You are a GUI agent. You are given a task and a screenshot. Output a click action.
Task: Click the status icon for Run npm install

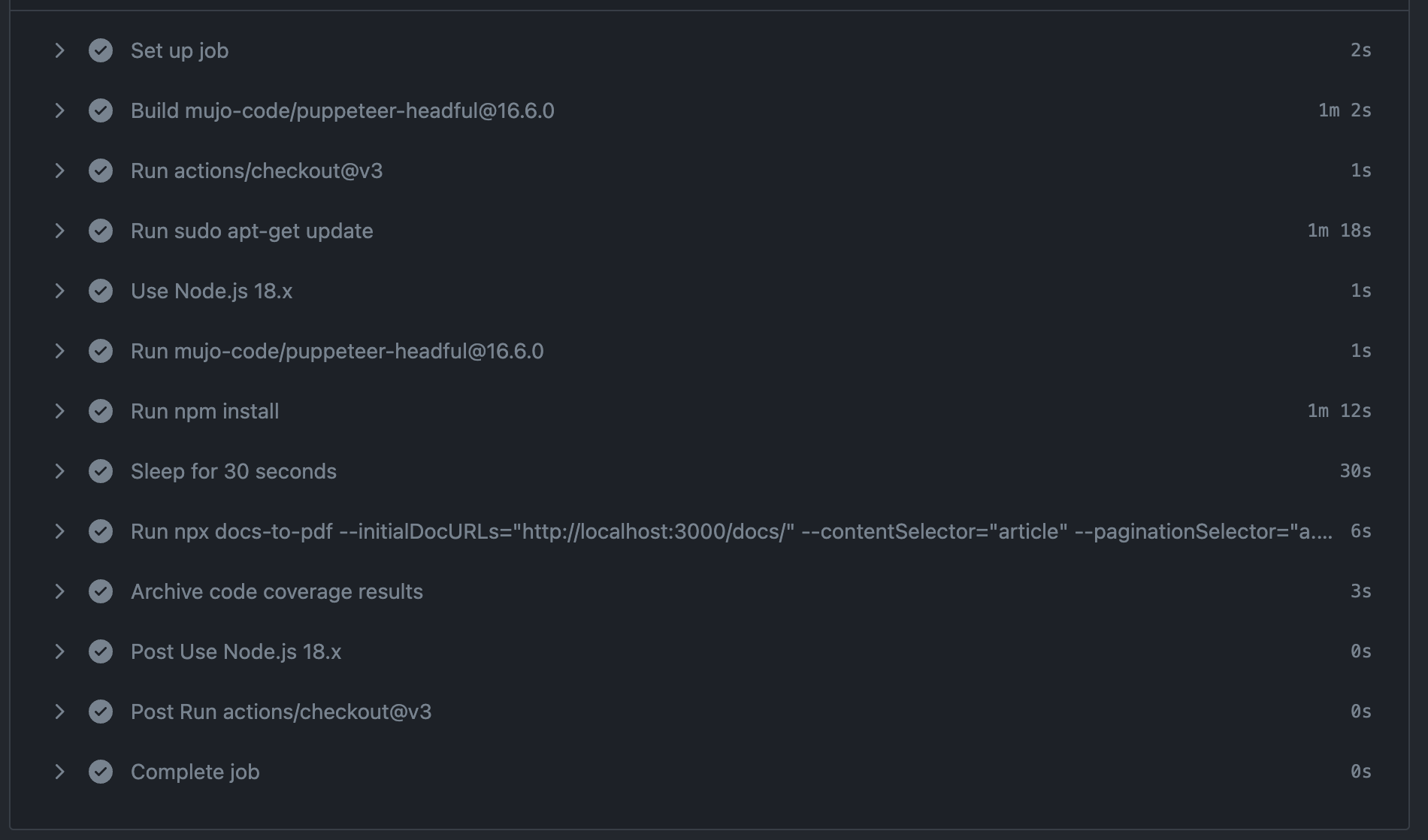101,411
